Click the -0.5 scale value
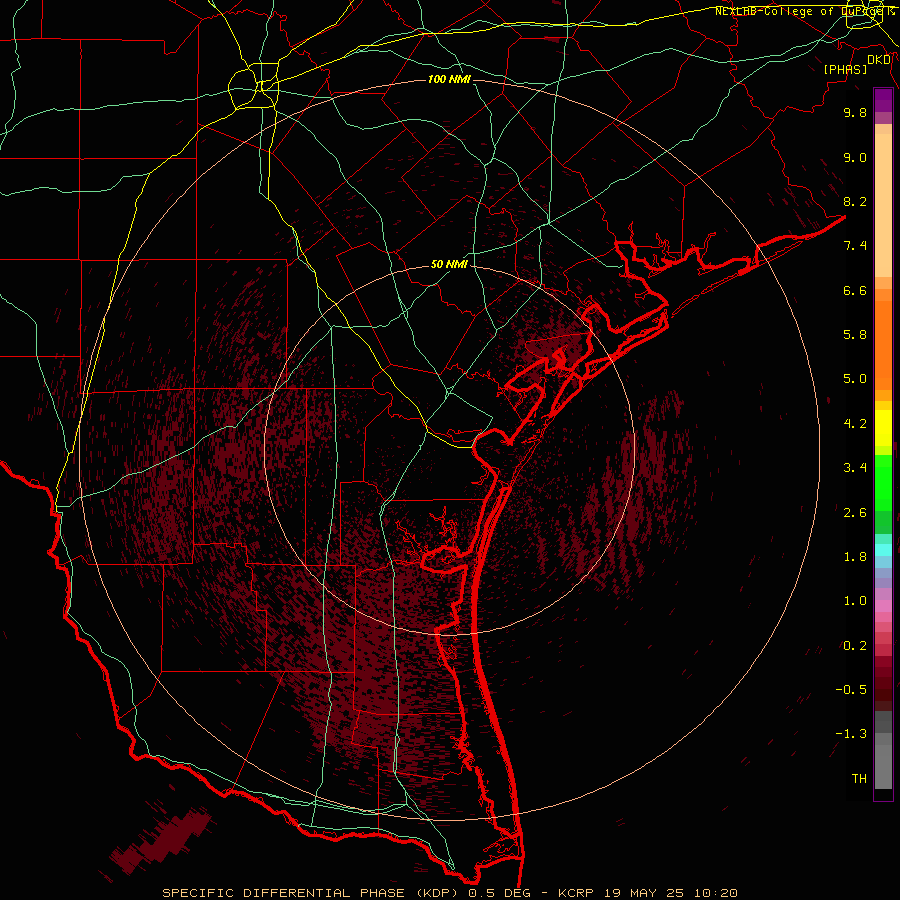Viewport: 900px width, 900px height. (x=851, y=690)
